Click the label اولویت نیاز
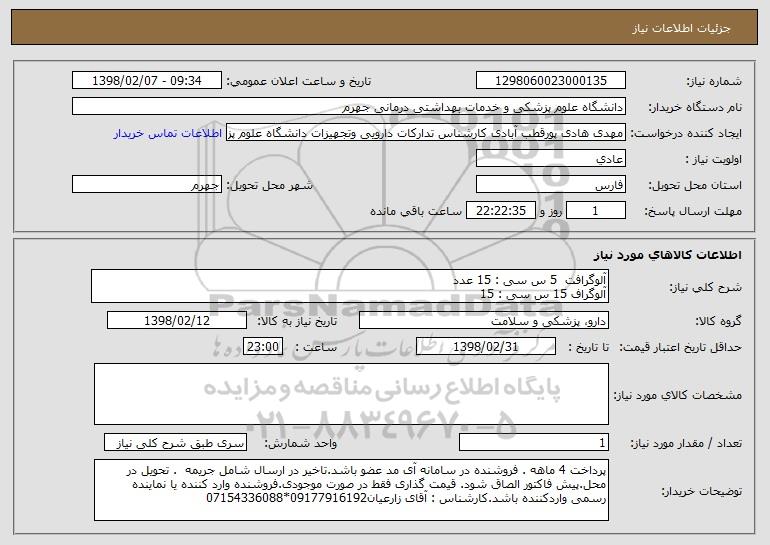The height and width of the screenshot is (545, 770). [x=714, y=160]
